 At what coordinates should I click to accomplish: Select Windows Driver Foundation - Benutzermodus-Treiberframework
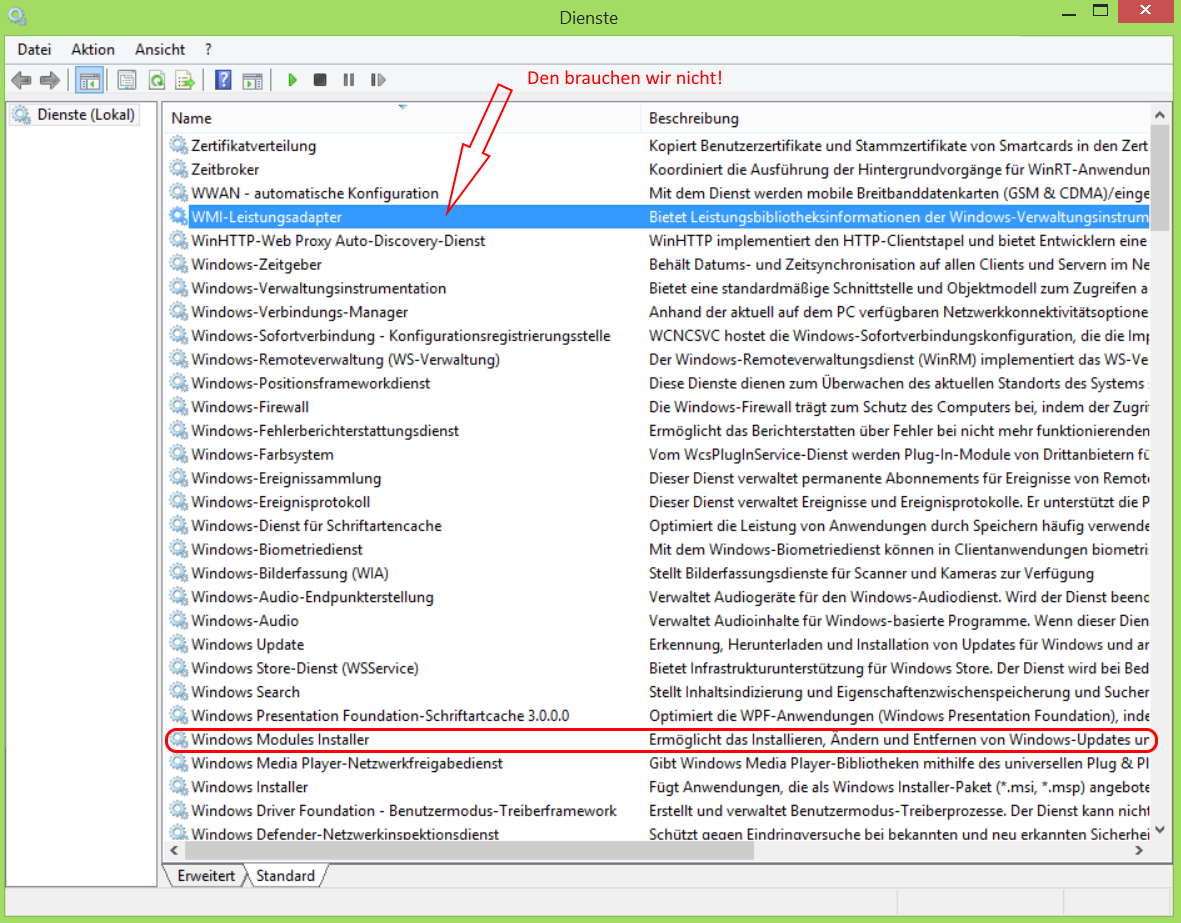pos(658,810)
